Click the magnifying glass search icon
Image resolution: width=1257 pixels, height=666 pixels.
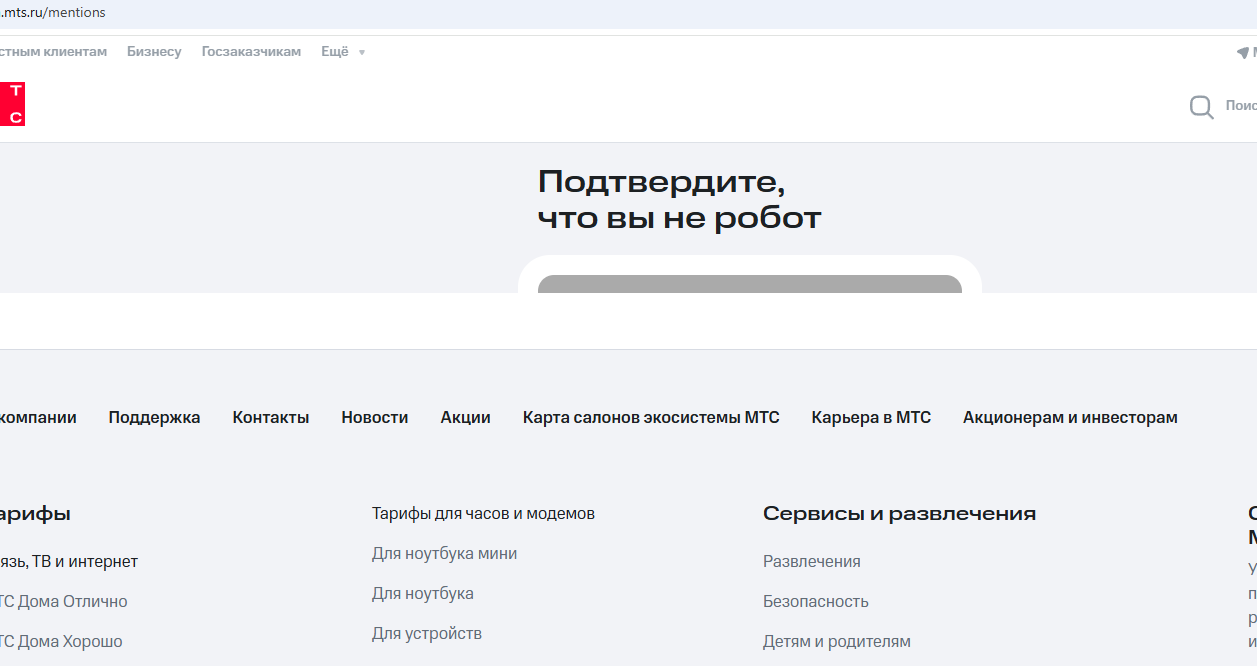tap(1201, 106)
